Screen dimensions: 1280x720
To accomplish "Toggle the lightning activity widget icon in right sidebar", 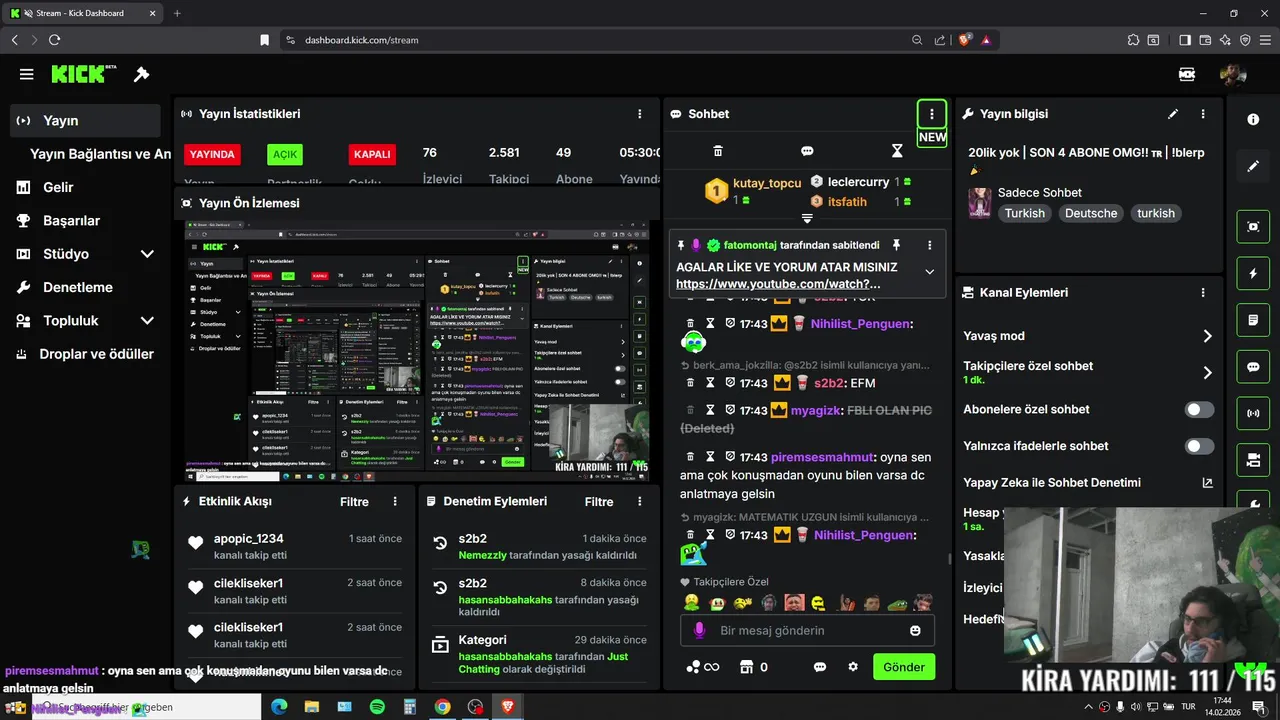I will (x=1253, y=273).
